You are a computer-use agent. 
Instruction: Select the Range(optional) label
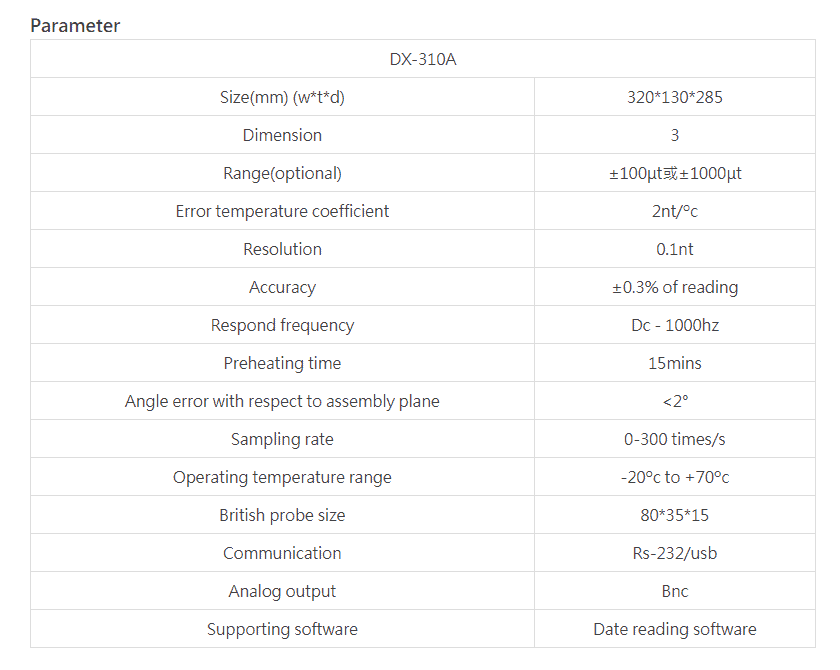[282, 173]
